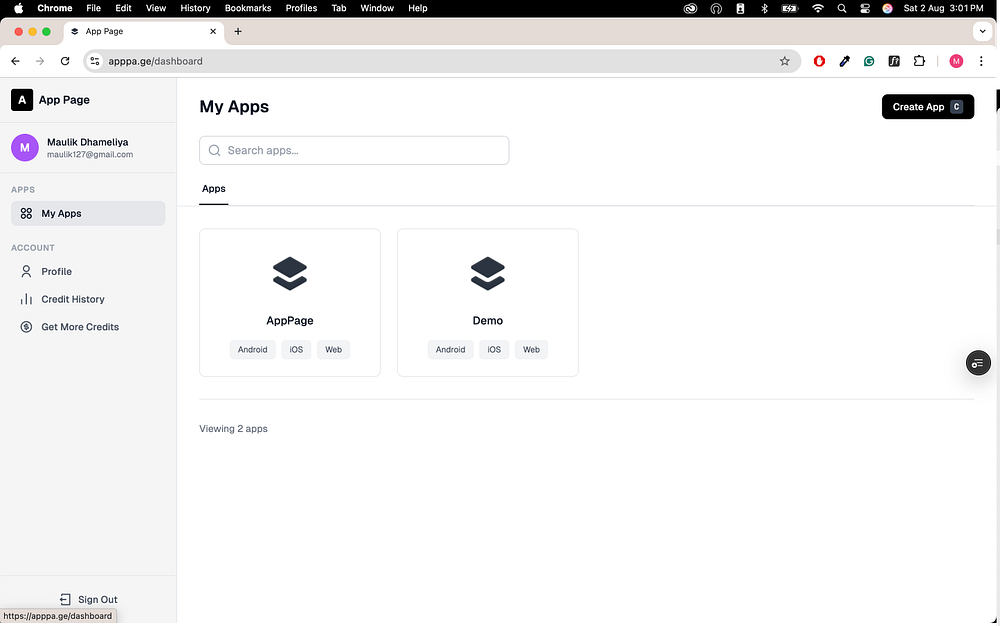Viewport: 1000px width, 626px height.
Task: Click the Siri icon in menu bar
Action: (887, 8)
